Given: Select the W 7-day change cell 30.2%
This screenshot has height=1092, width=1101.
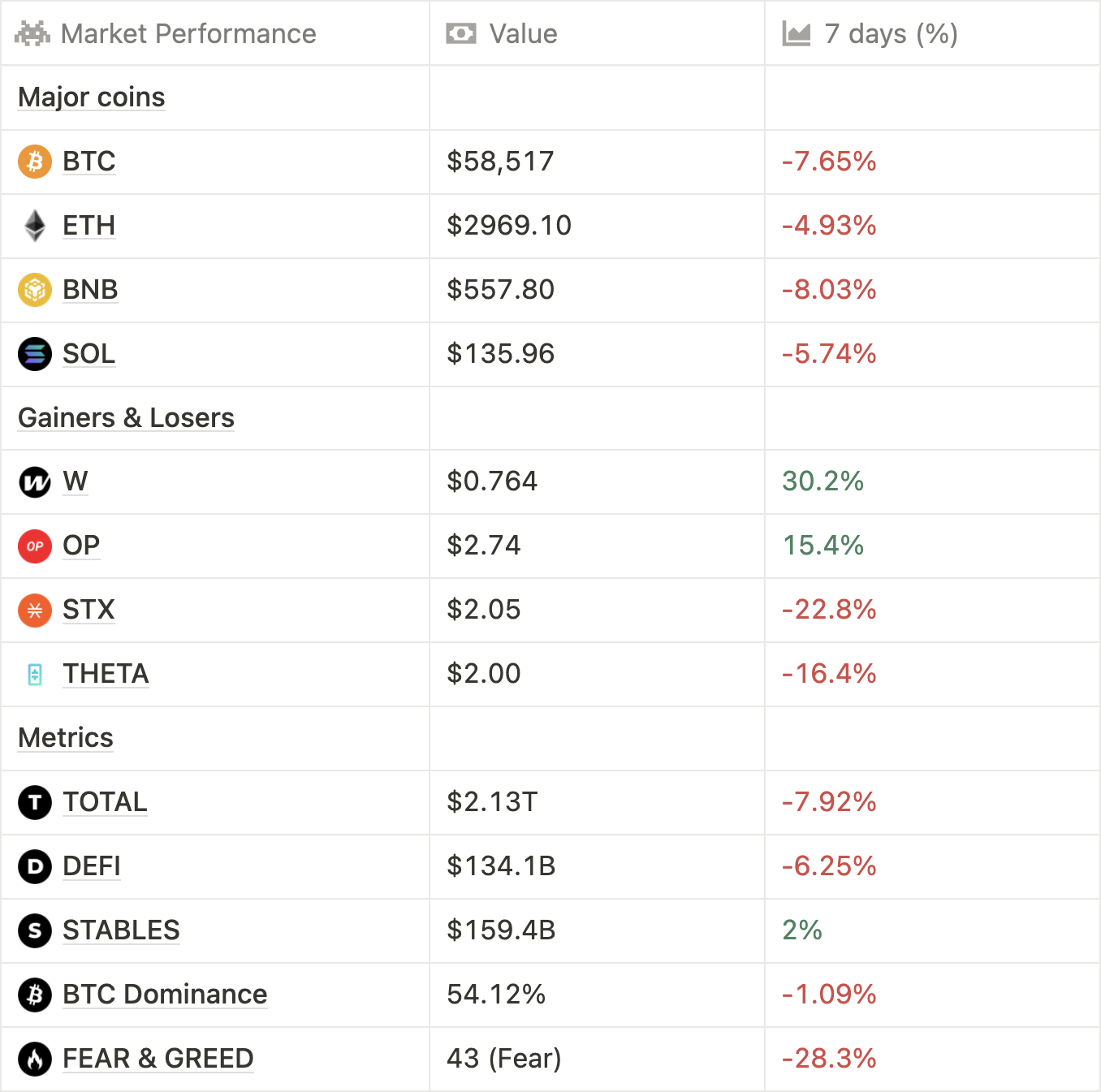Looking at the screenshot, I should pos(823,481).
